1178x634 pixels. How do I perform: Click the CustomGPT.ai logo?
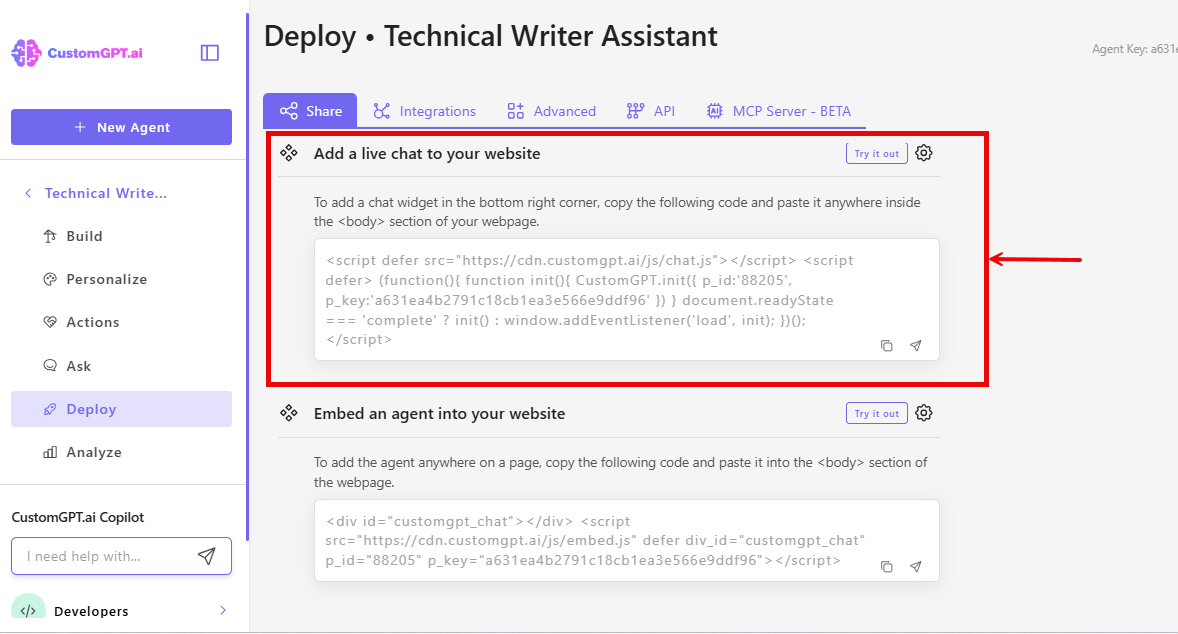tap(77, 53)
